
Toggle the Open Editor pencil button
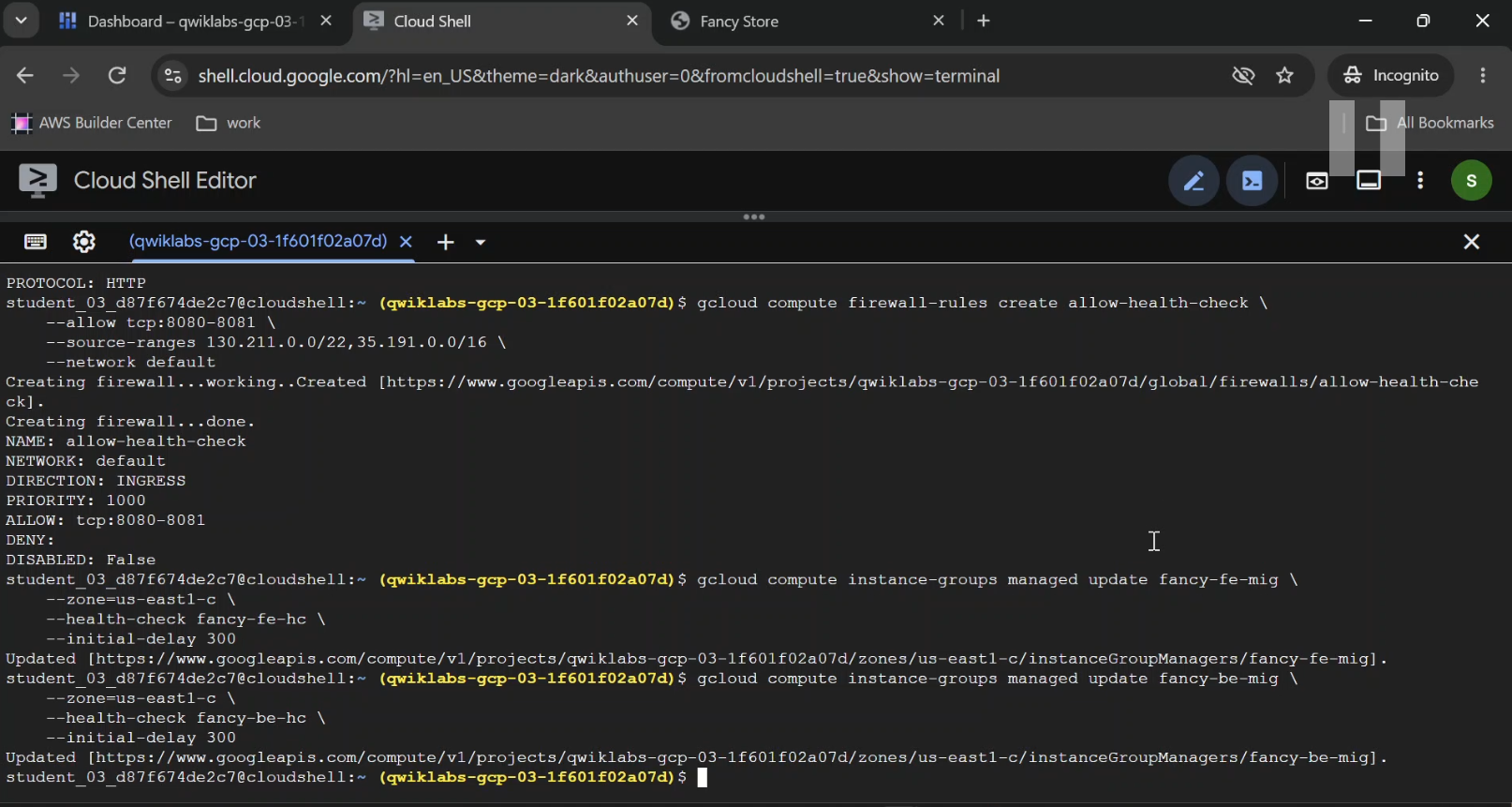click(1193, 181)
